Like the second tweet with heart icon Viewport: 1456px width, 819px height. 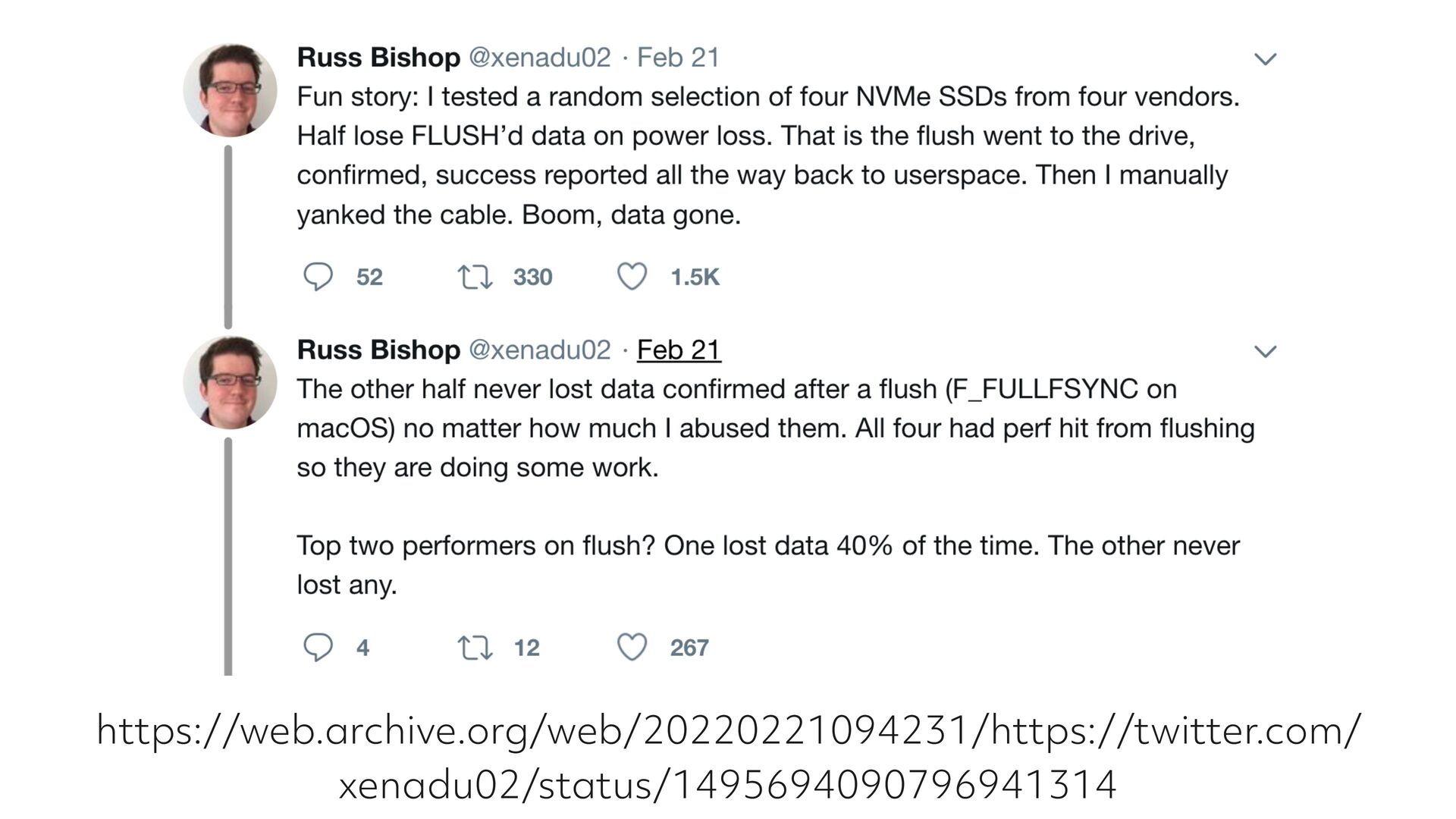point(632,648)
